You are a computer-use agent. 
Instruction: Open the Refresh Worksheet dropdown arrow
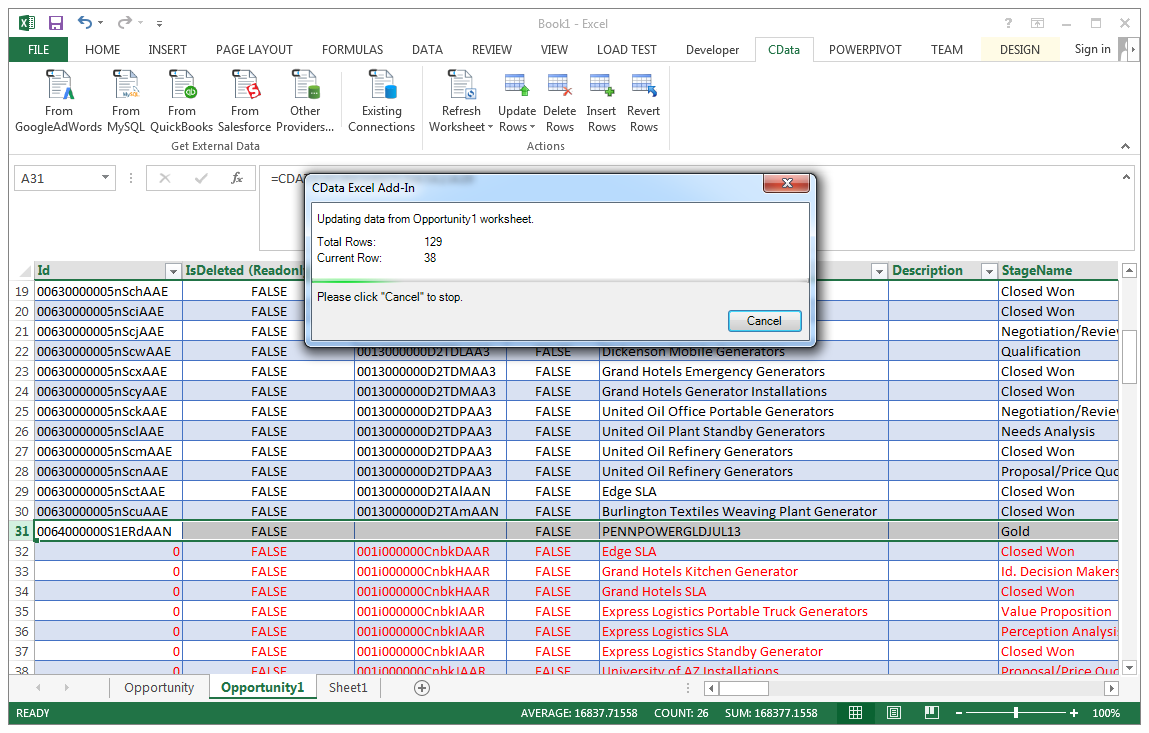(x=490, y=128)
